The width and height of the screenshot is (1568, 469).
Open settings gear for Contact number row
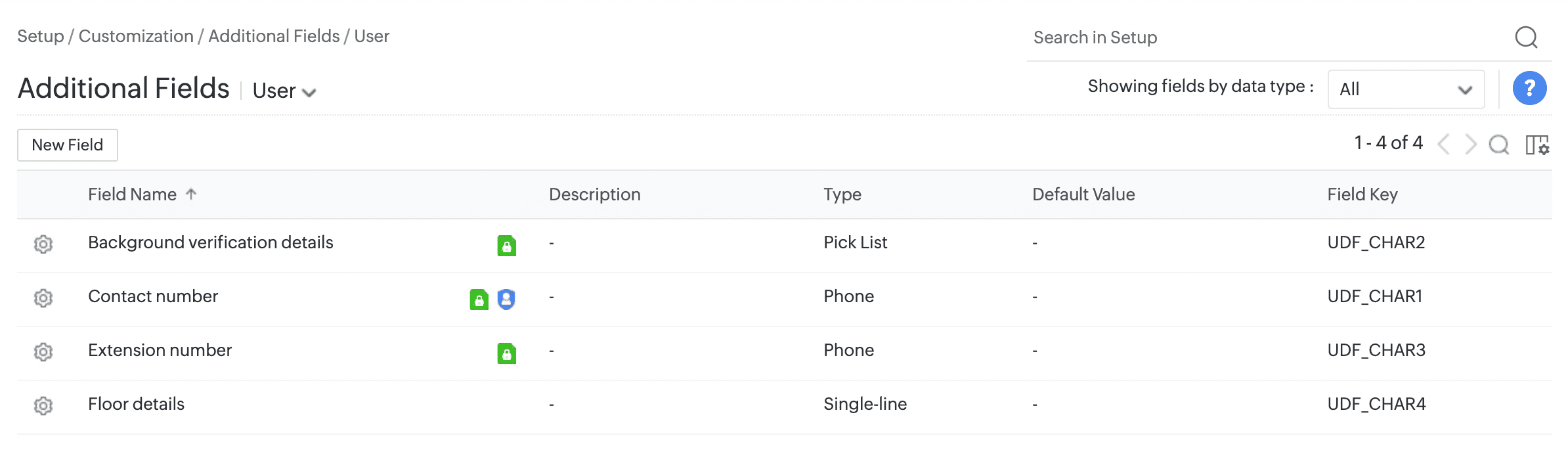coord(43,298)
